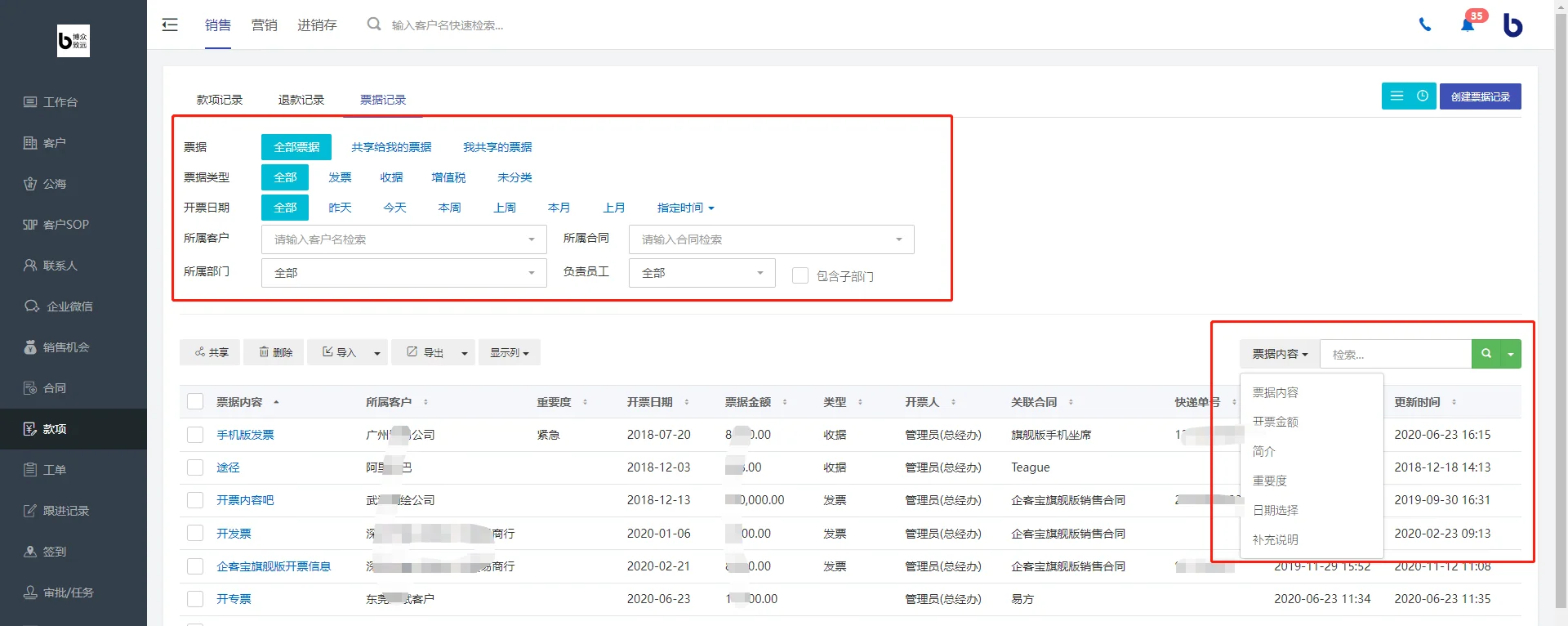This screenshot has width=1568, height=626.
Task: Click the page vertical scrollbar
Action: (x=1561, y=311)
